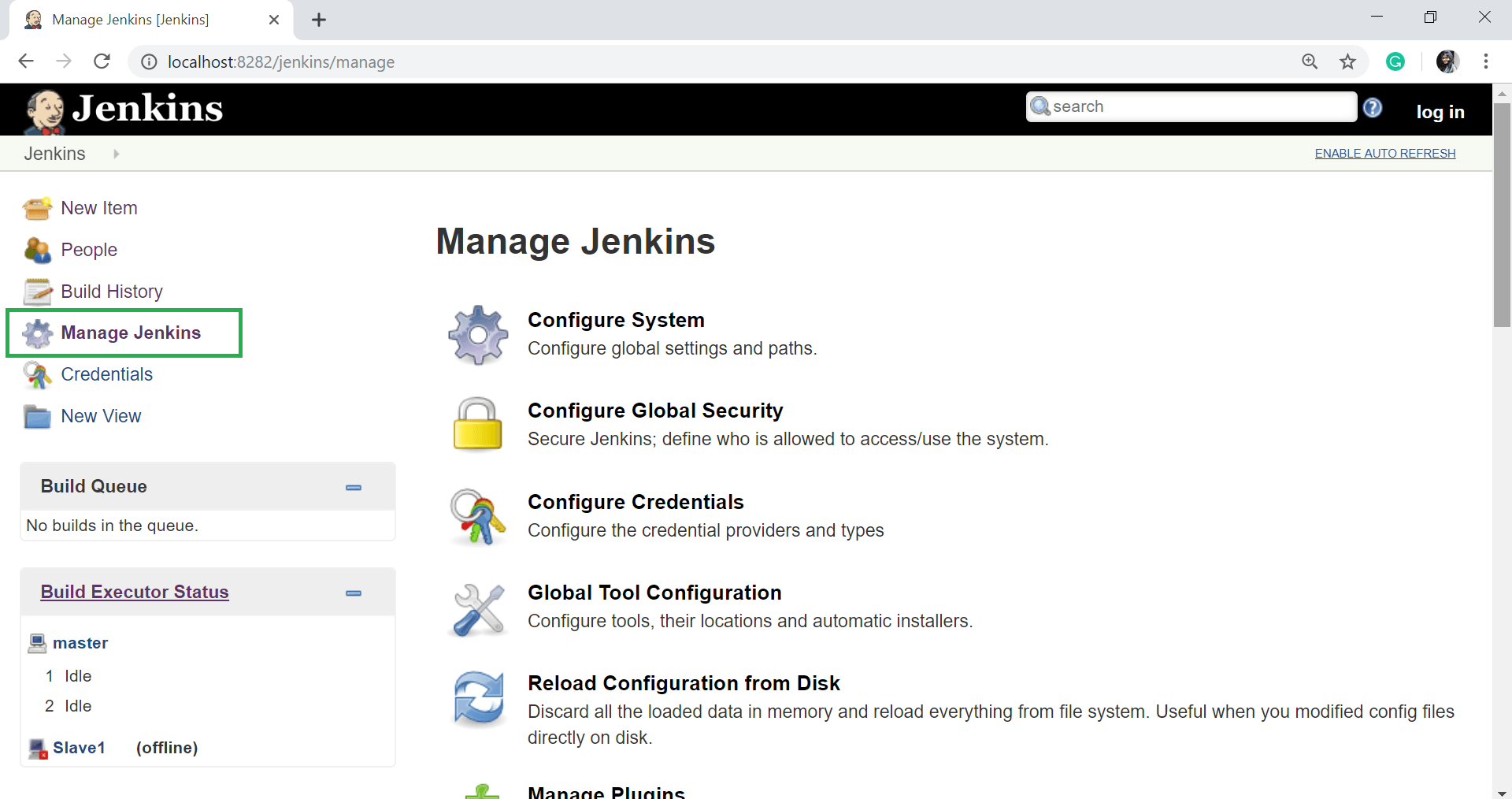Click the Reload Configuration refresh arrows icon
This screenshot has width=1512, height=799.
click(x=479, y=698)
